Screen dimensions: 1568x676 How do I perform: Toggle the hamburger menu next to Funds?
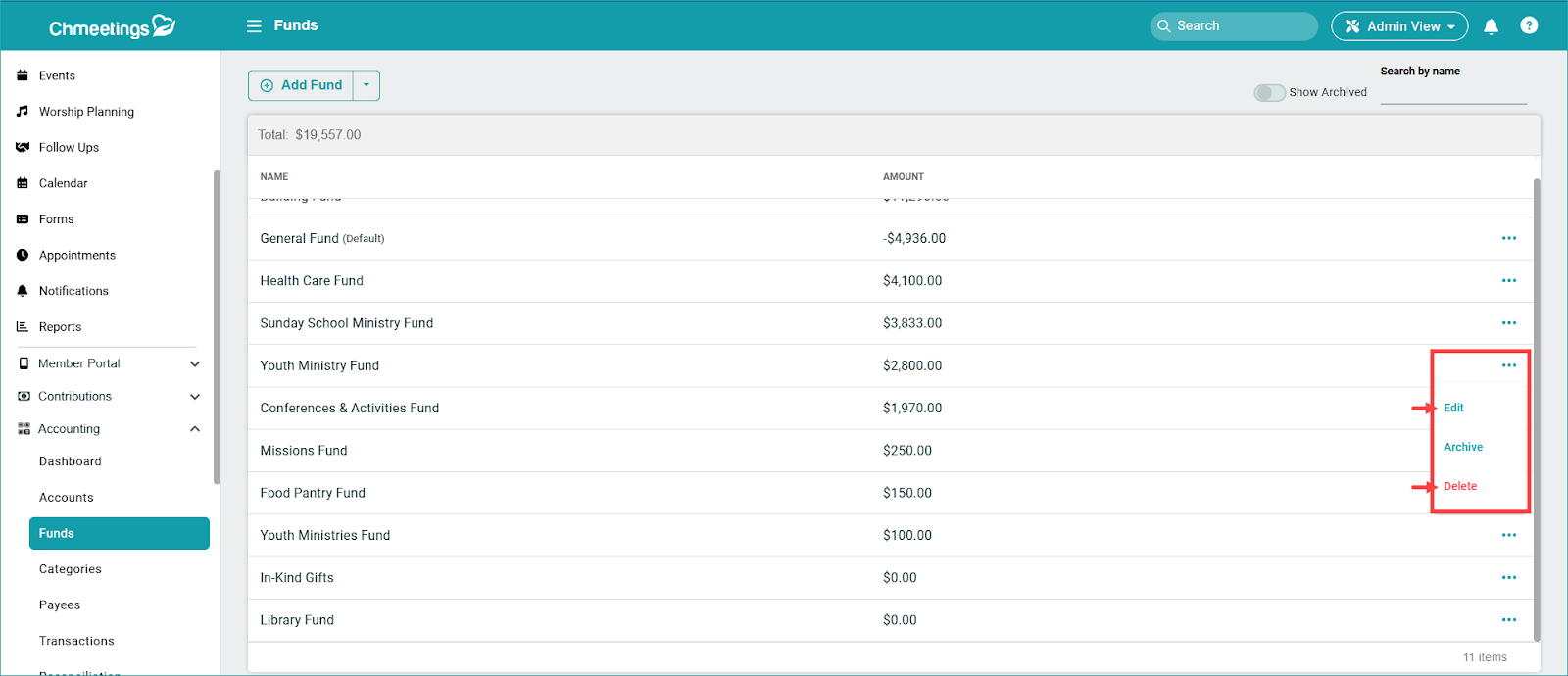click(x=254, y=26)
